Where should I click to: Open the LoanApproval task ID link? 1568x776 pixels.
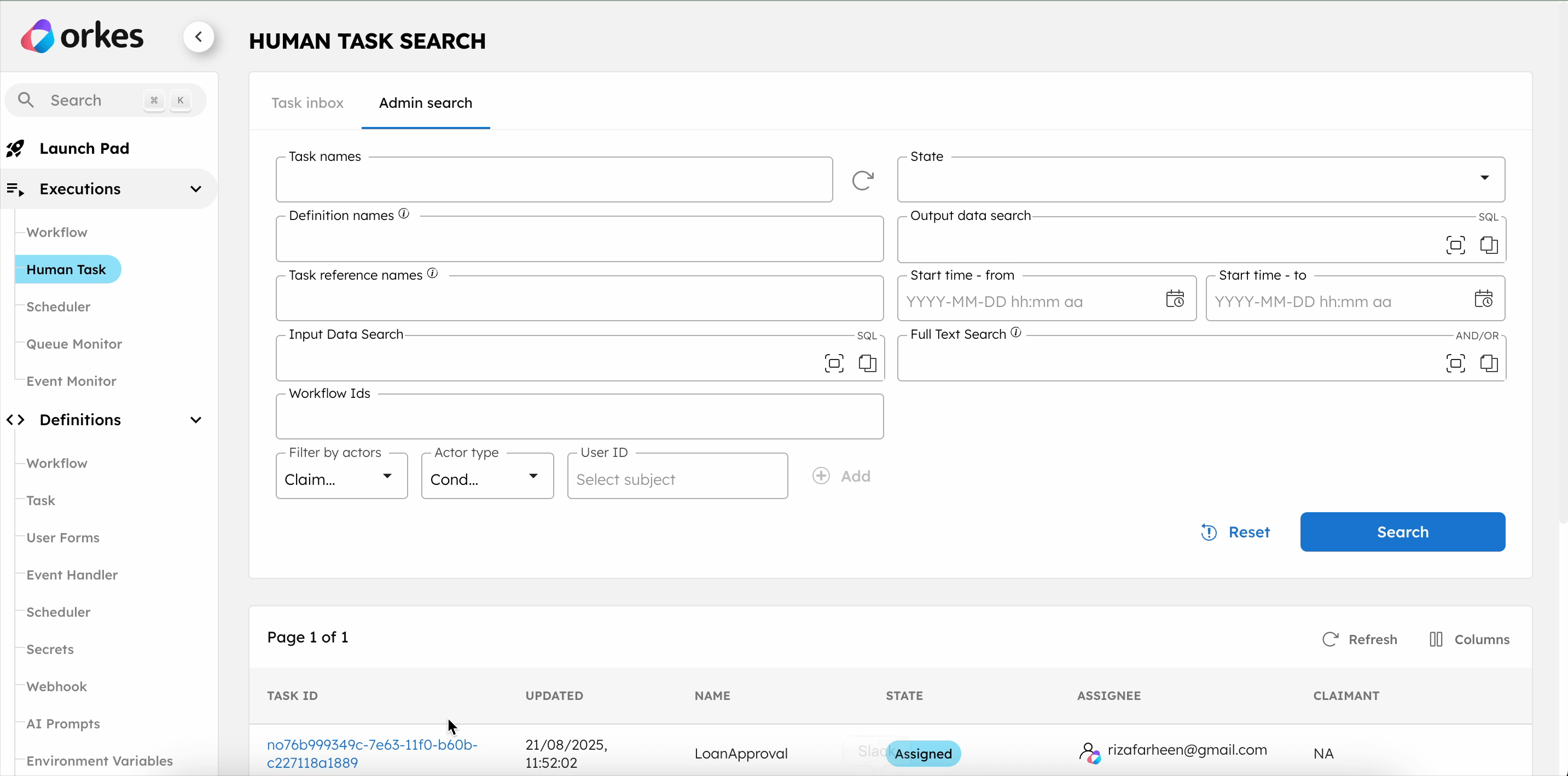[x=372, y=754]
